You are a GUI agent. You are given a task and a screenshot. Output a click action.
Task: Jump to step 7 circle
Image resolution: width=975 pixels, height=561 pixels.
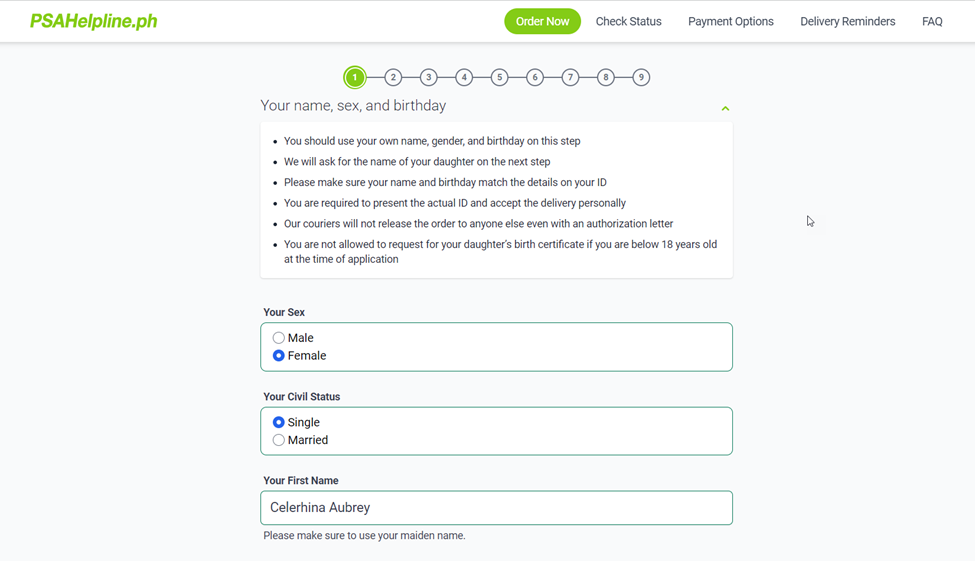coord(570,77)
